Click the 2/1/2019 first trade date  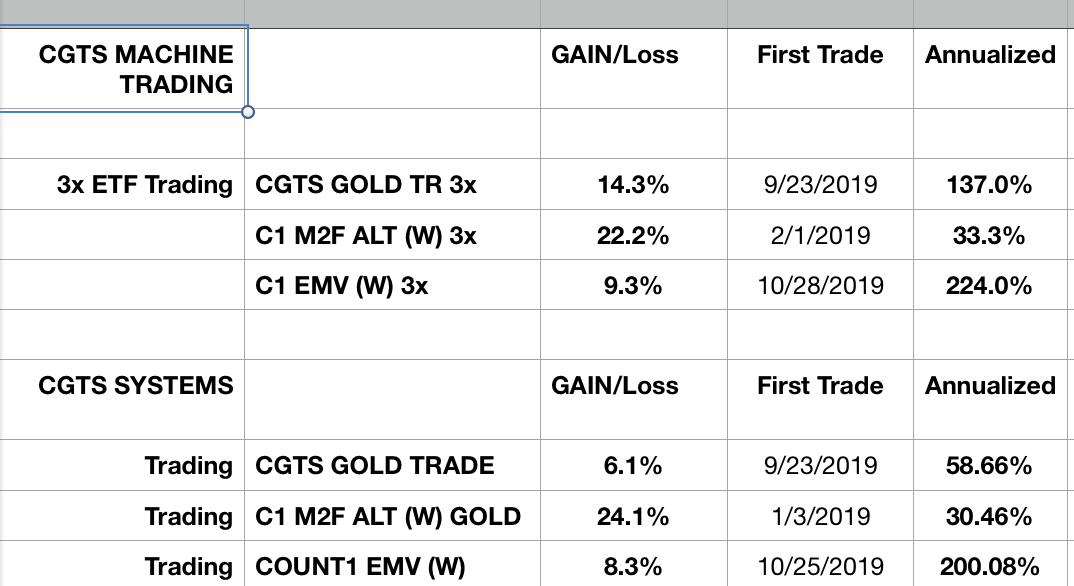(x=820, y=236)
